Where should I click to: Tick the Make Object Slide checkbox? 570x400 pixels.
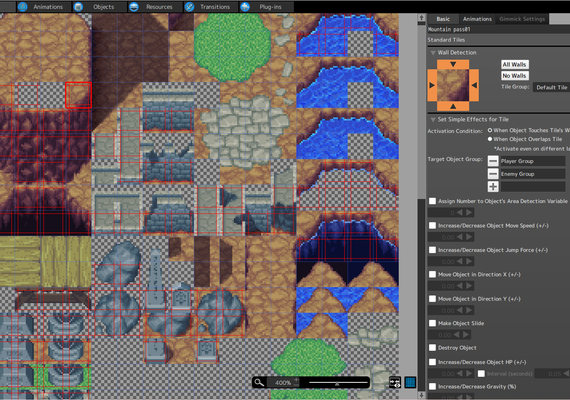click(x=432, y=323)
